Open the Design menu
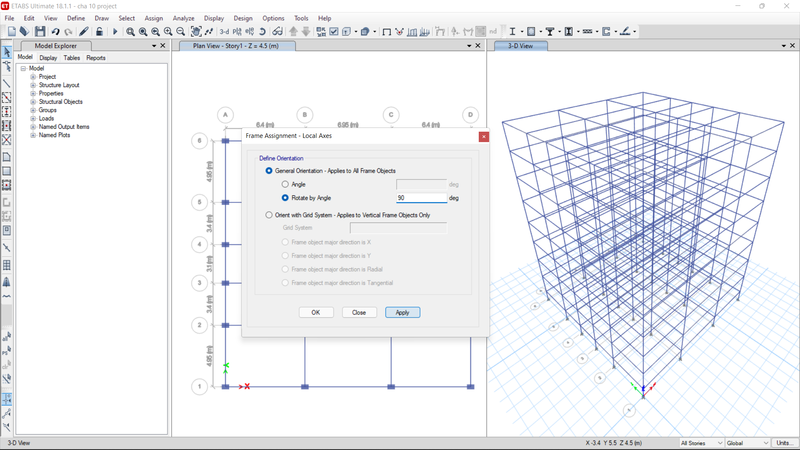The height and width of the screenshot is (450, 800). [243, 18]
